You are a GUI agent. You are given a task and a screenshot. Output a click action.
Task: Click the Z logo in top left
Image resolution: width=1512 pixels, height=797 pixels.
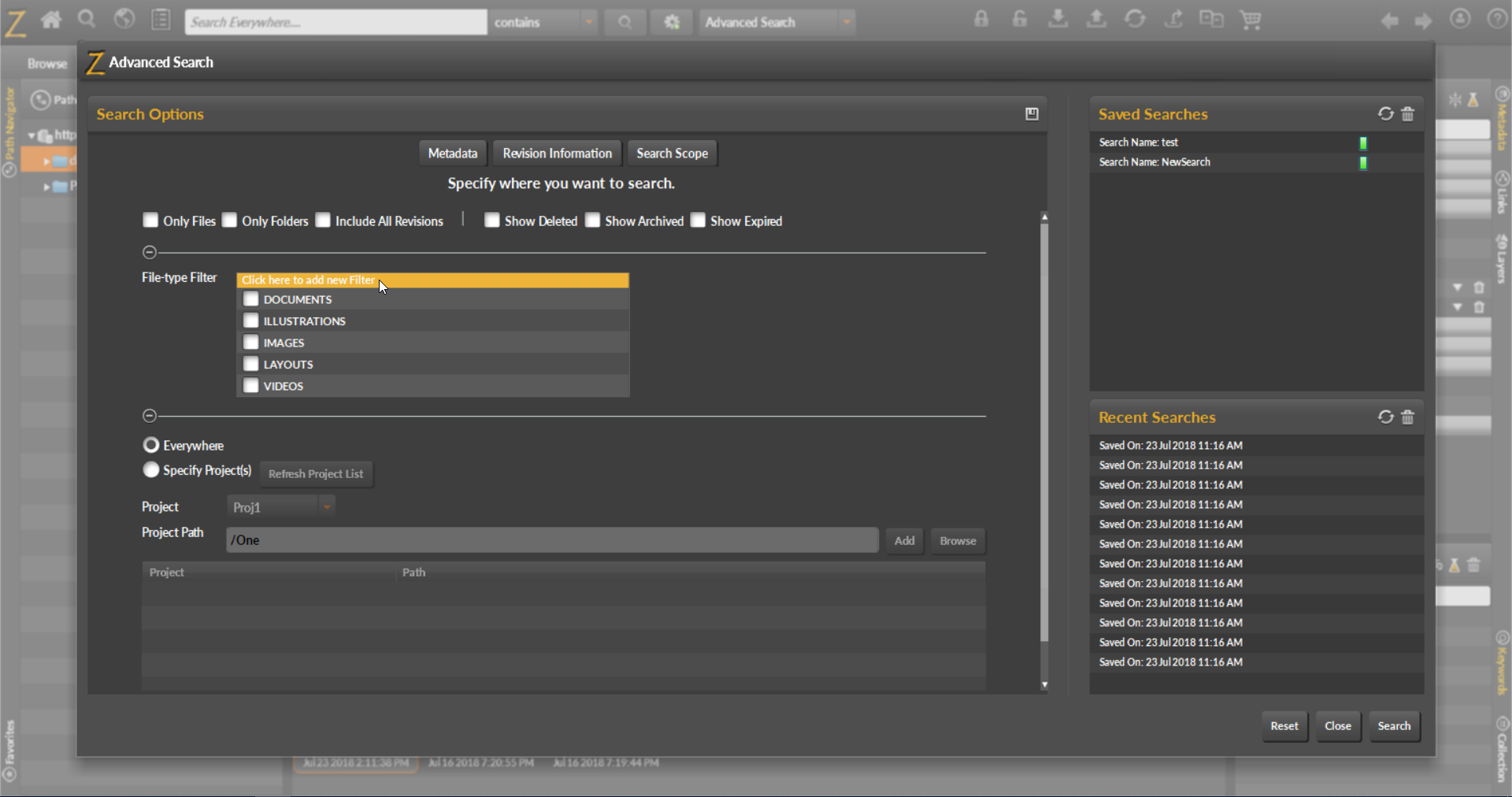(15, 22)
